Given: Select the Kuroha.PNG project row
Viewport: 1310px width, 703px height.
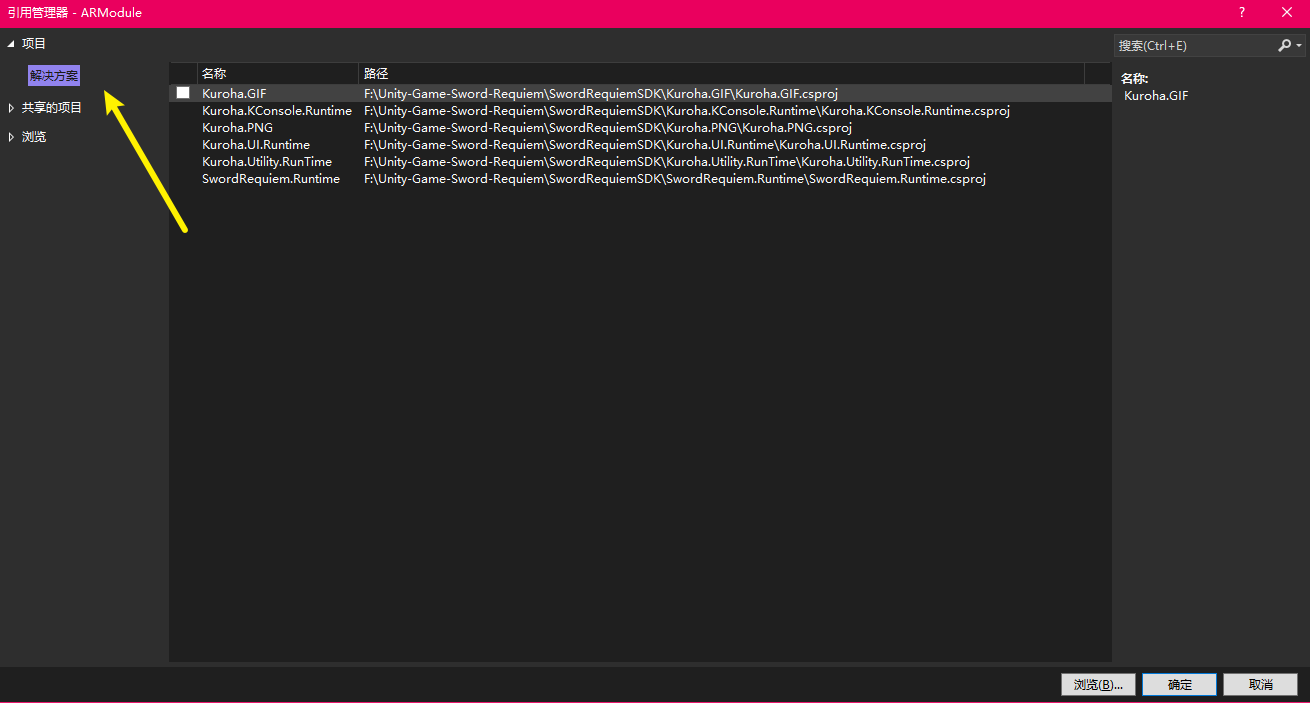Looking at the screenshot, I should click(238, 128).
